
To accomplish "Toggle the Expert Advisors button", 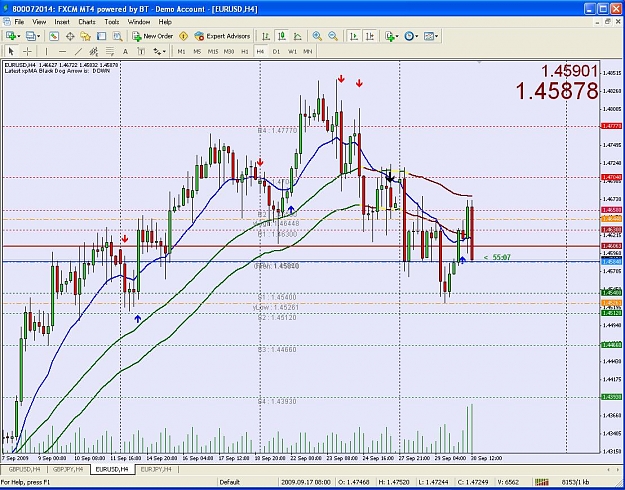I will pos(222,36).
